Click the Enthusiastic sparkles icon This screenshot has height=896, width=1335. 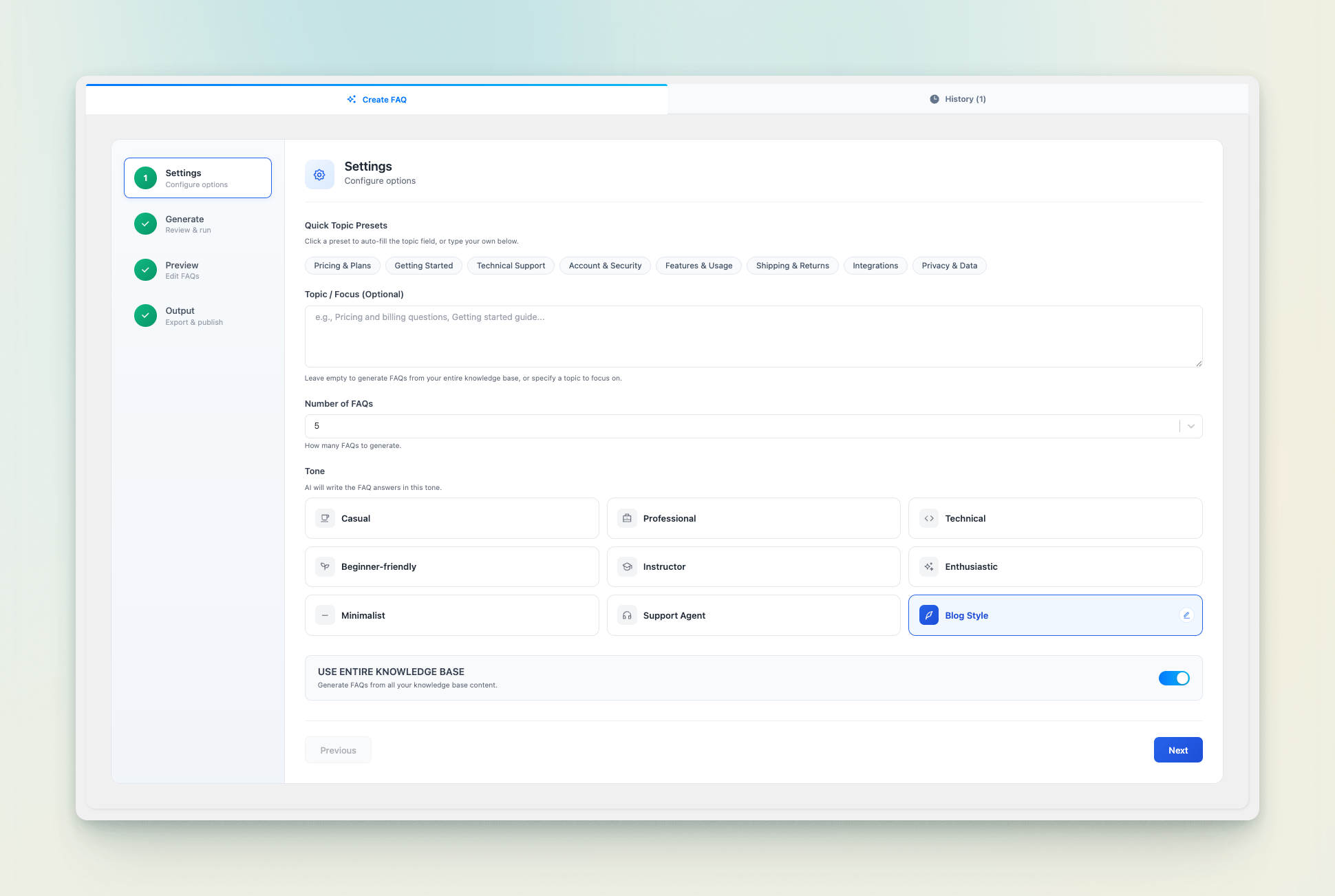pyautogui.click(x=929, y=566)
